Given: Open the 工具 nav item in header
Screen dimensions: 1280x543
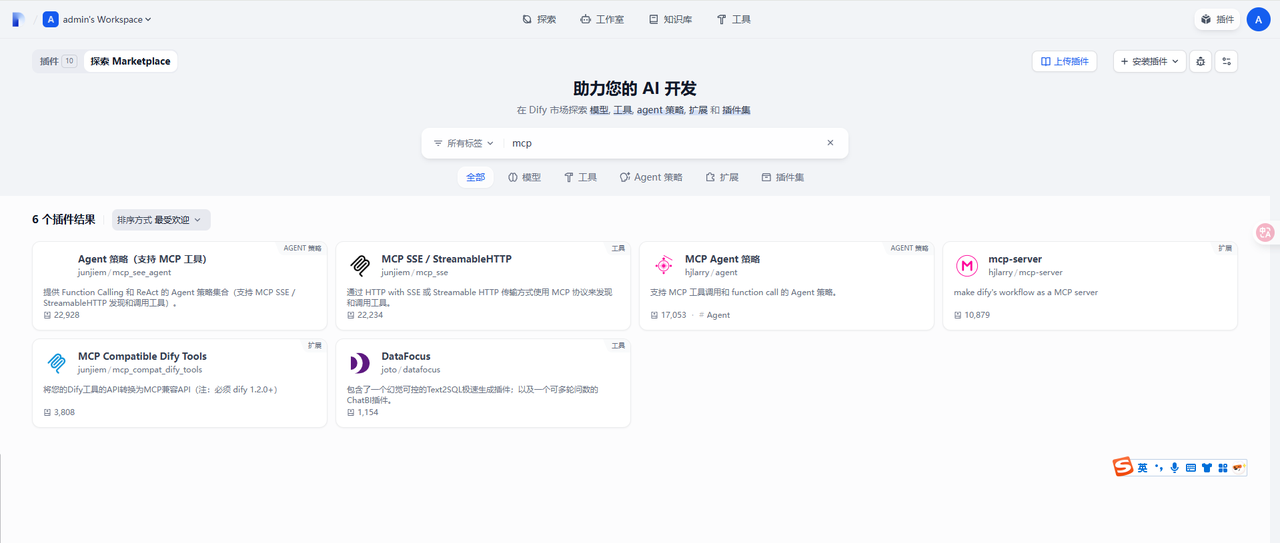Looking at the screenshot, I should (x=733, y=19).
